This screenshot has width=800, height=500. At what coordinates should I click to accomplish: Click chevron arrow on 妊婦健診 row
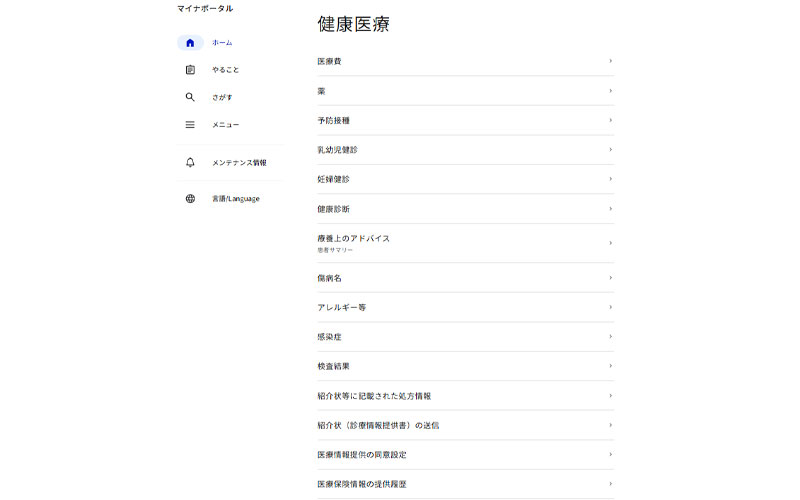pyautogui.click(x=610, y=179)
